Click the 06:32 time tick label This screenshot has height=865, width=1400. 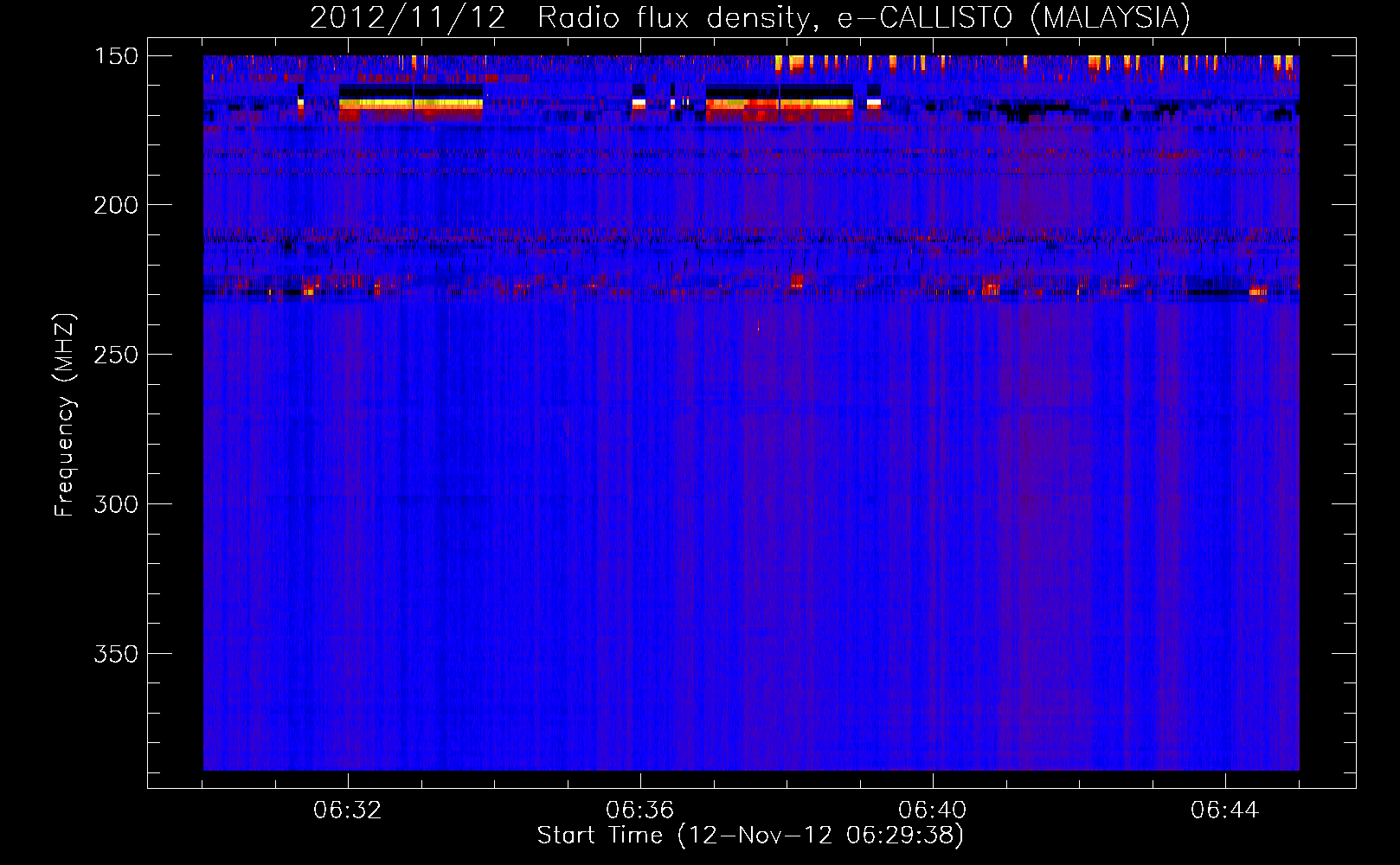348,811
